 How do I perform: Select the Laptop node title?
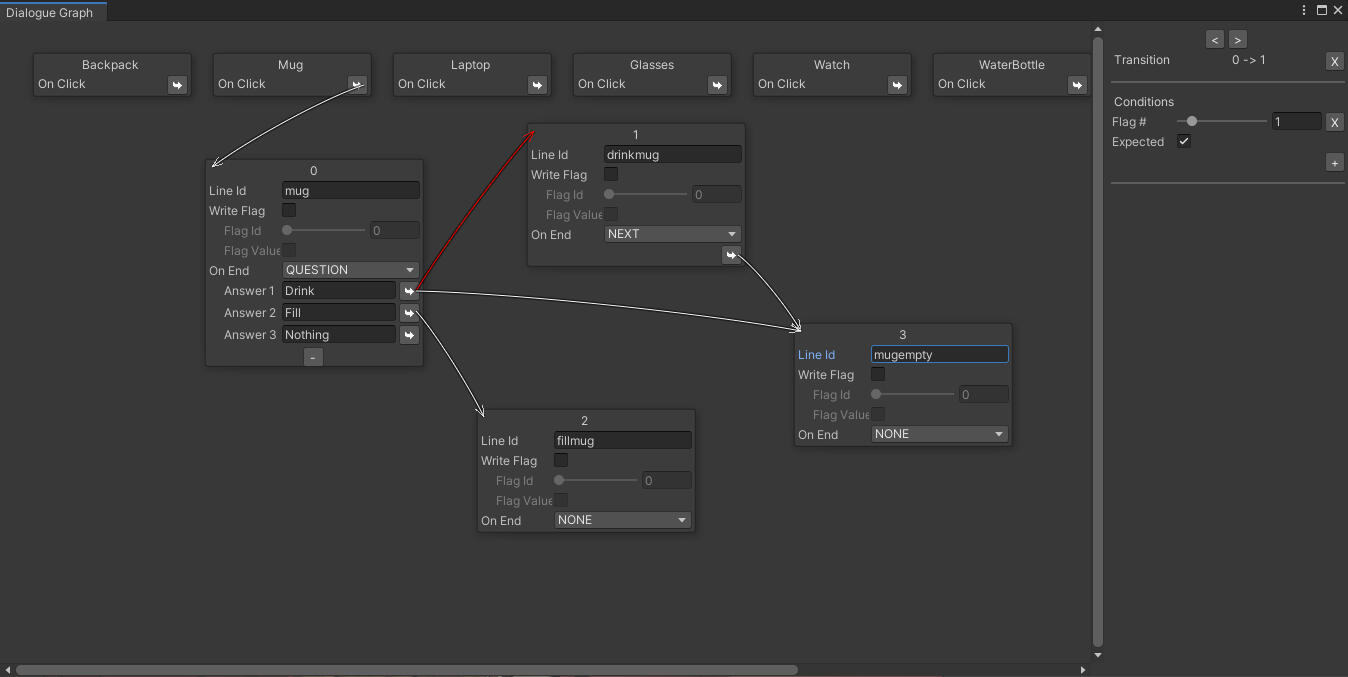pos(470,65)
